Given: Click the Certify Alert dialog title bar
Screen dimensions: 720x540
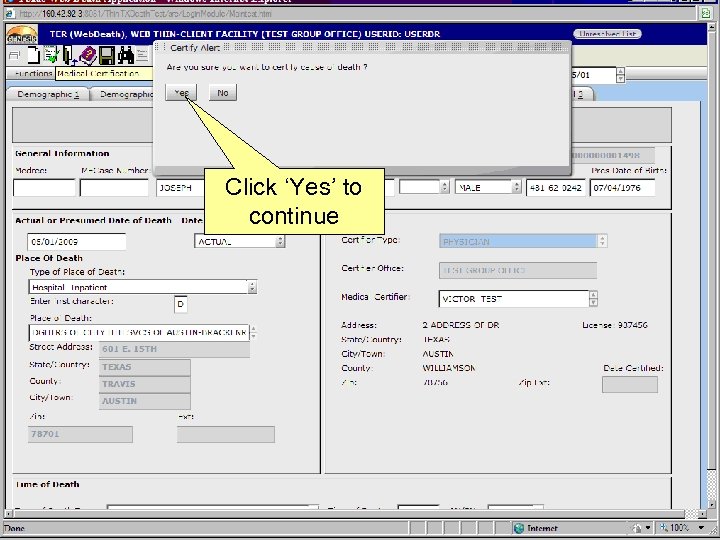Looking at the screenshot, I should (x=362, y=47).
